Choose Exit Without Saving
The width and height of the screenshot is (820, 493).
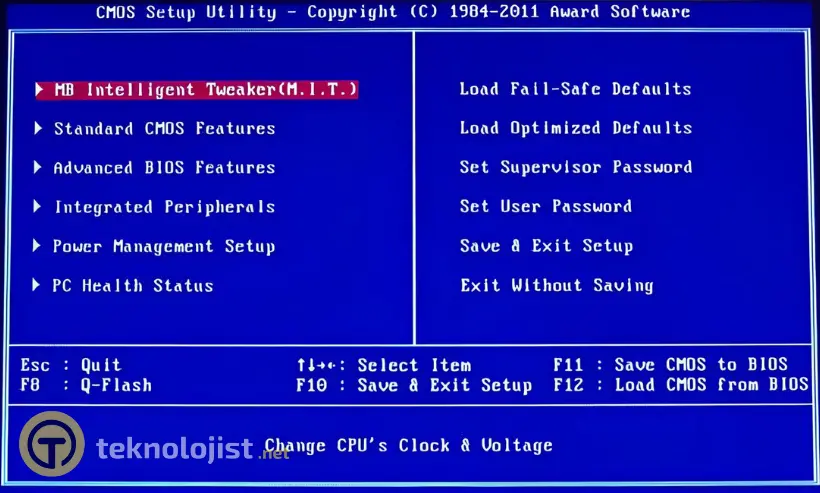pos(556,286)
